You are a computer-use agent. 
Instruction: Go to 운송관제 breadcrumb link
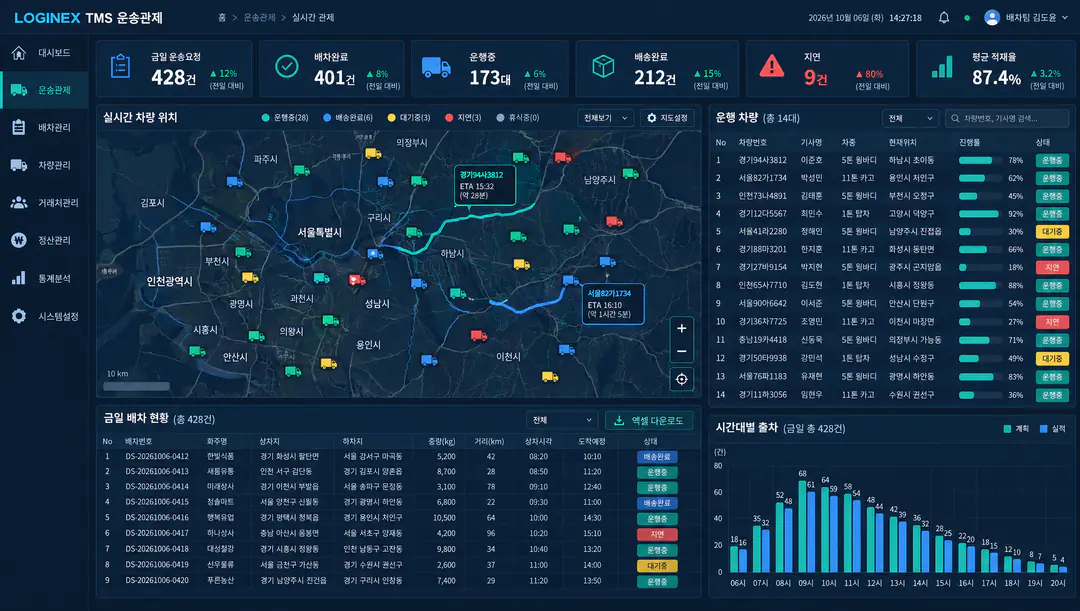click(259, 18)
